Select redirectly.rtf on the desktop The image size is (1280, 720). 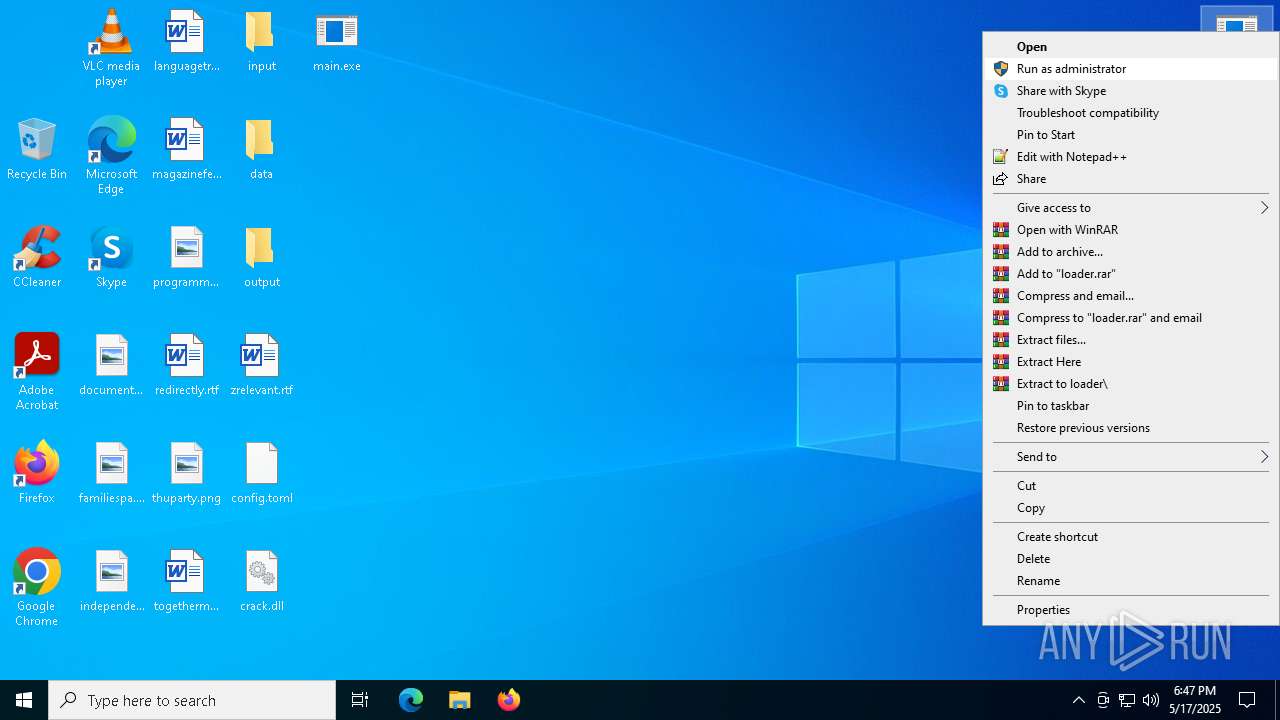[x=186, y=366]
